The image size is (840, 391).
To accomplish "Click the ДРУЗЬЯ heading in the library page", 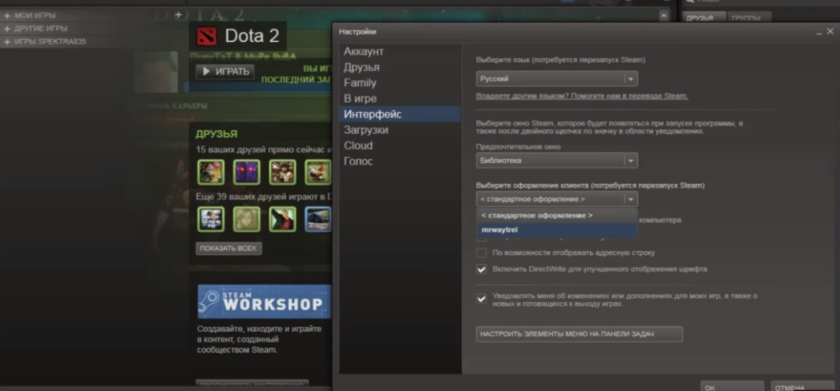I will pyautogui.click(x=216, y=134).
